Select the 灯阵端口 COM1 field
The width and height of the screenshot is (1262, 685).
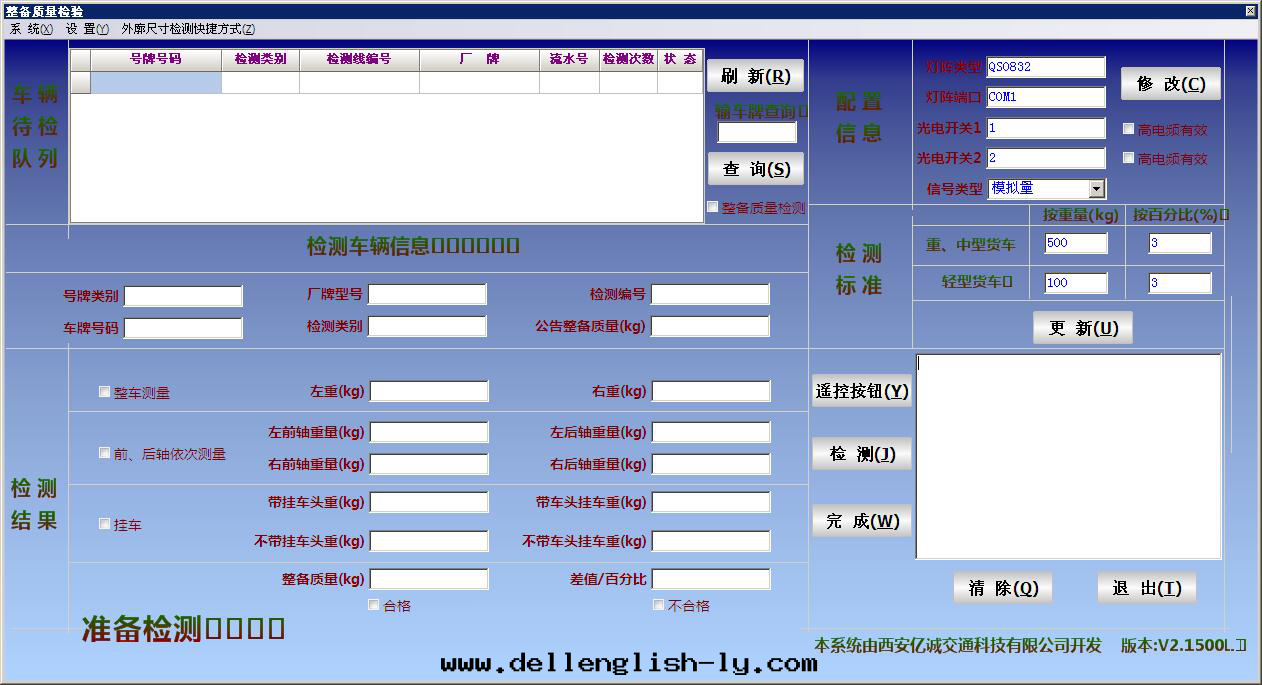tap(1045, 97)
